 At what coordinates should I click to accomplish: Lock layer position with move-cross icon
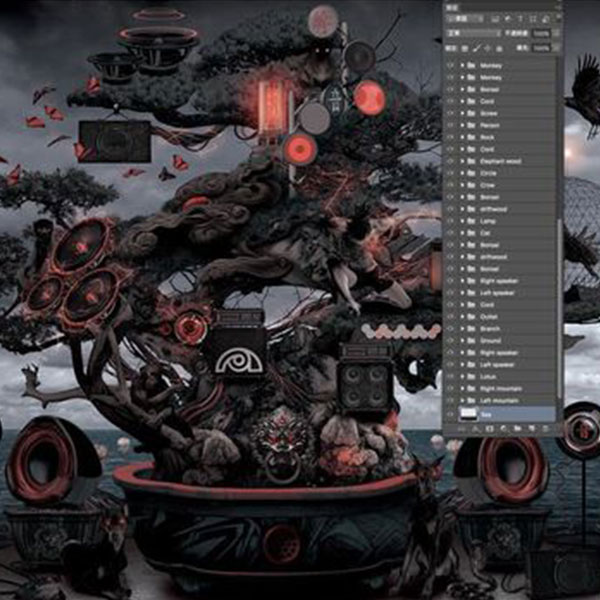[488, 49]
